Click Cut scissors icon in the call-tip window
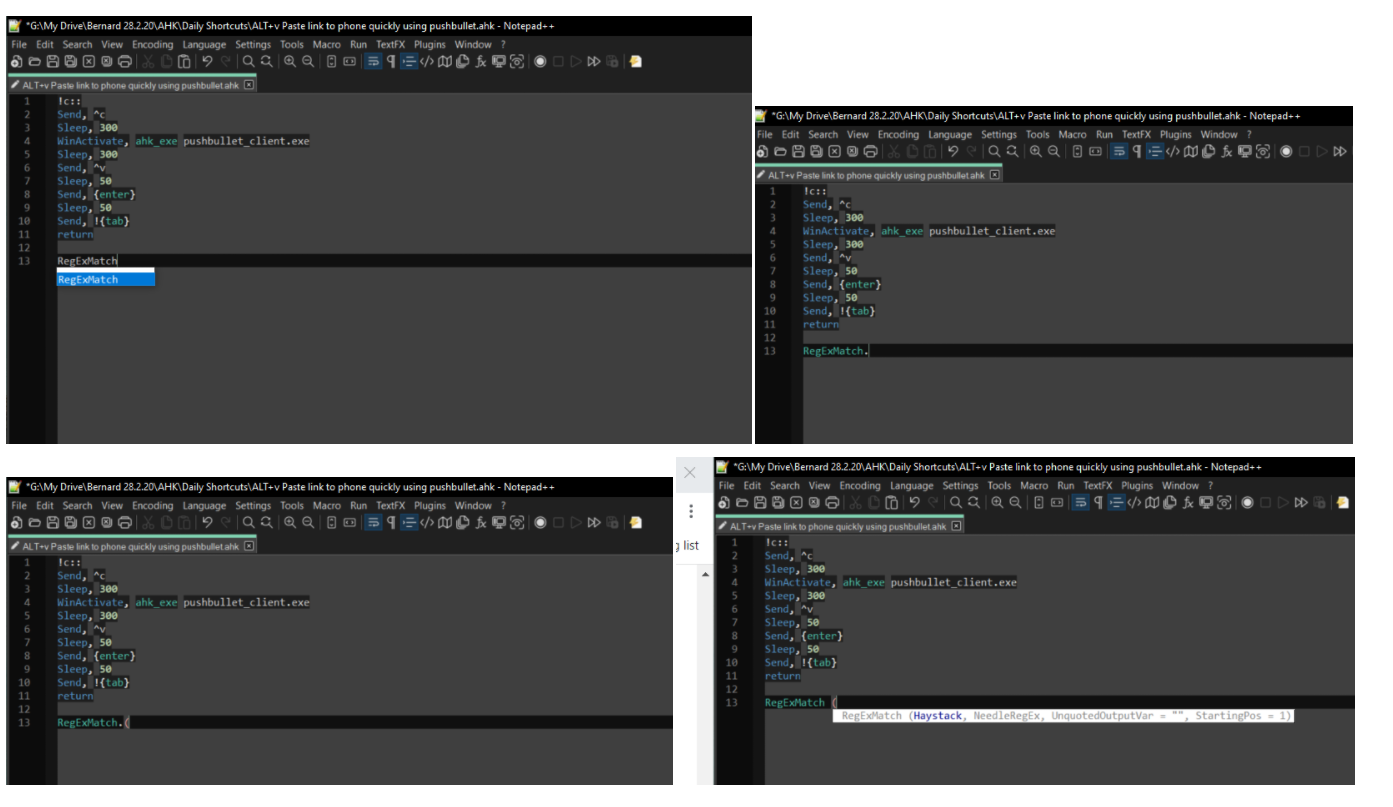 click(856, 502)
